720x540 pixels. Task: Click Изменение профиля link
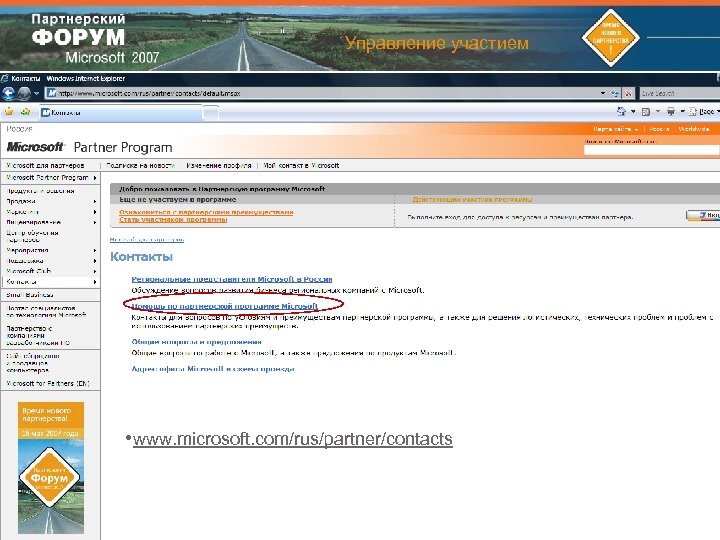219,165
